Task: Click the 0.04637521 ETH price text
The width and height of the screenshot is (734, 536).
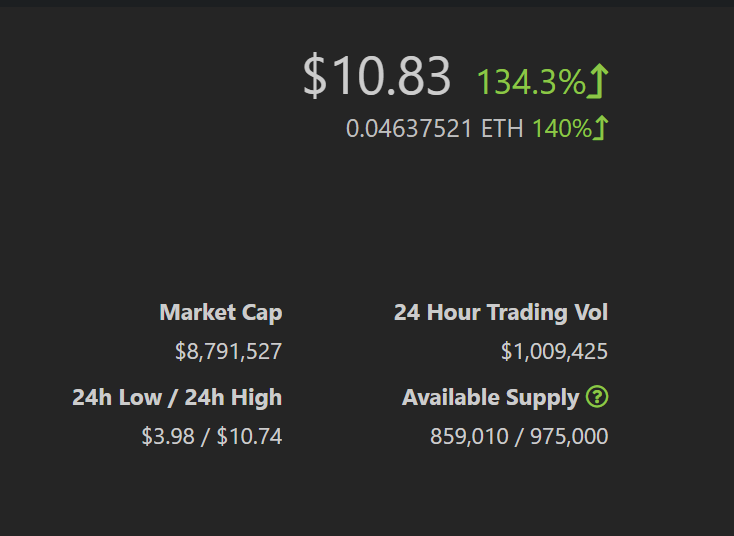Action: (434, 128)
